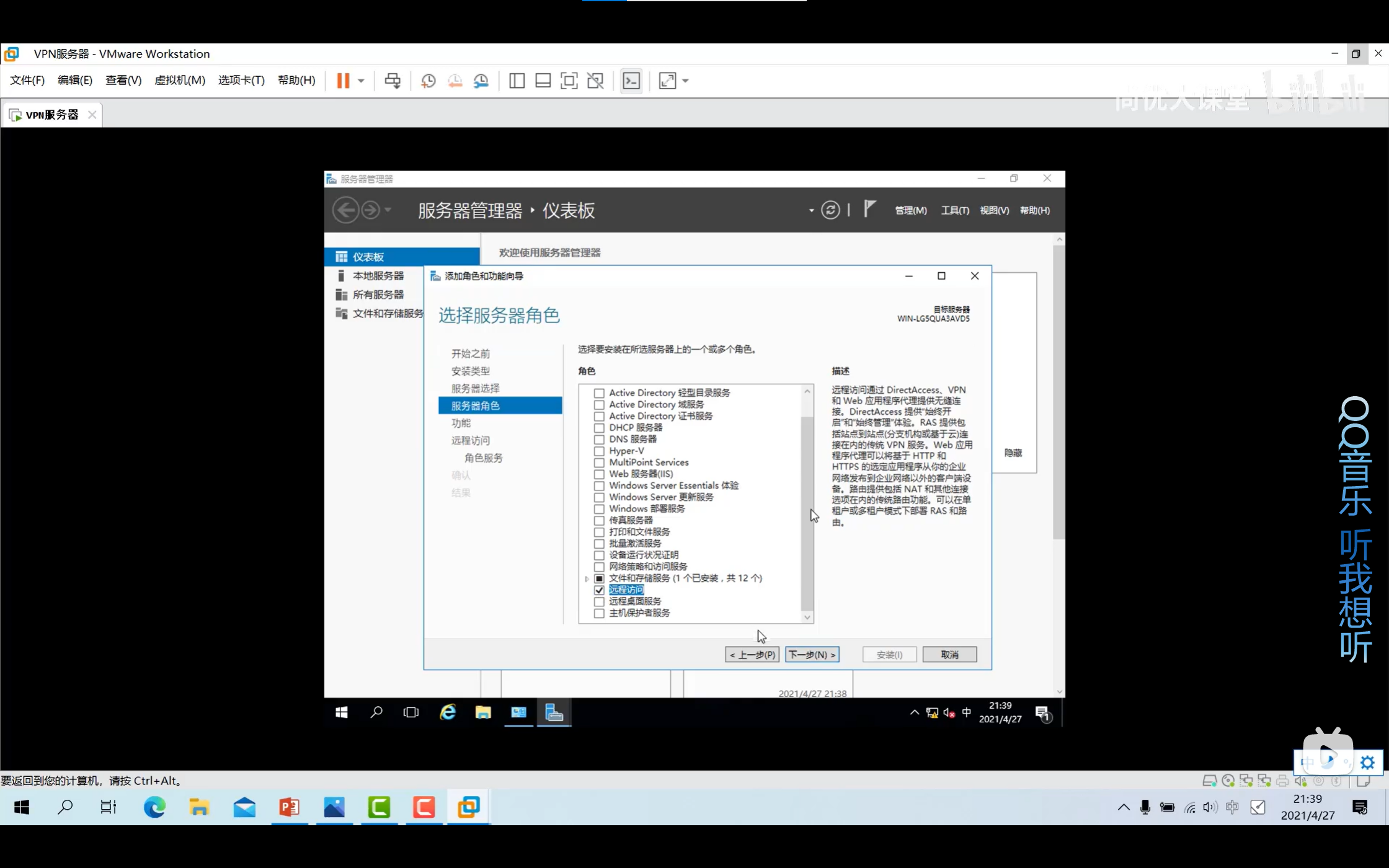Open VMware console view icon
Viewport: 1389px width, 868px height.
[x=631, y=81]
